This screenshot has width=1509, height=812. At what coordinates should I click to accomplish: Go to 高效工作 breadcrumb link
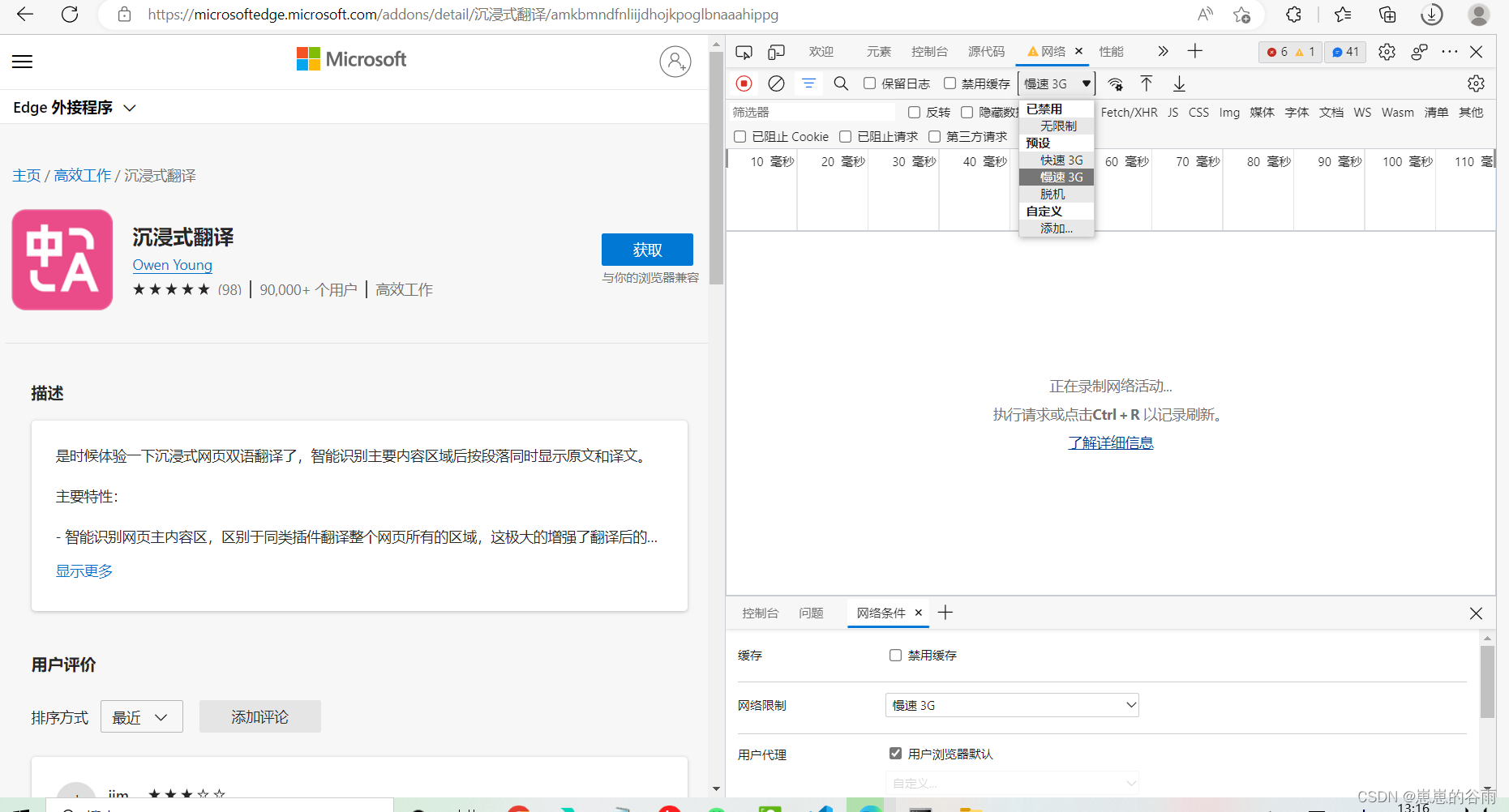click(83, 176)
